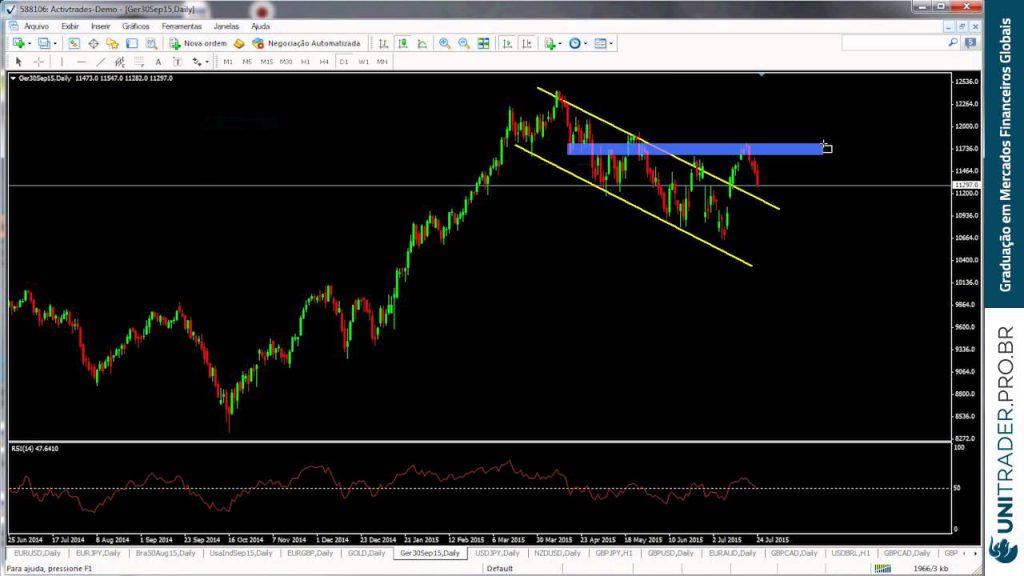Switch chart to bar chart icon
Screen dimensions: 1024x576
click(x=383, y=43)
